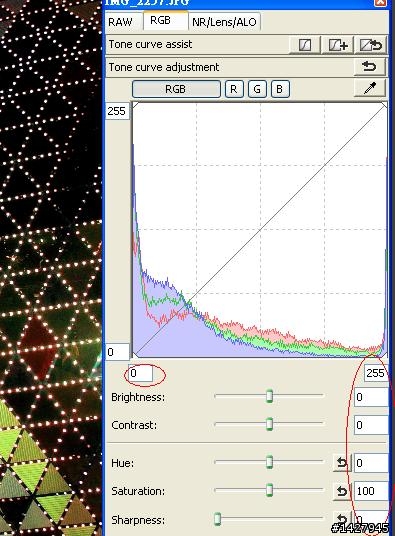This screenshot has height=536, width=395.
Task: Reset the Saturation value
Action: [x=342, y=491]
